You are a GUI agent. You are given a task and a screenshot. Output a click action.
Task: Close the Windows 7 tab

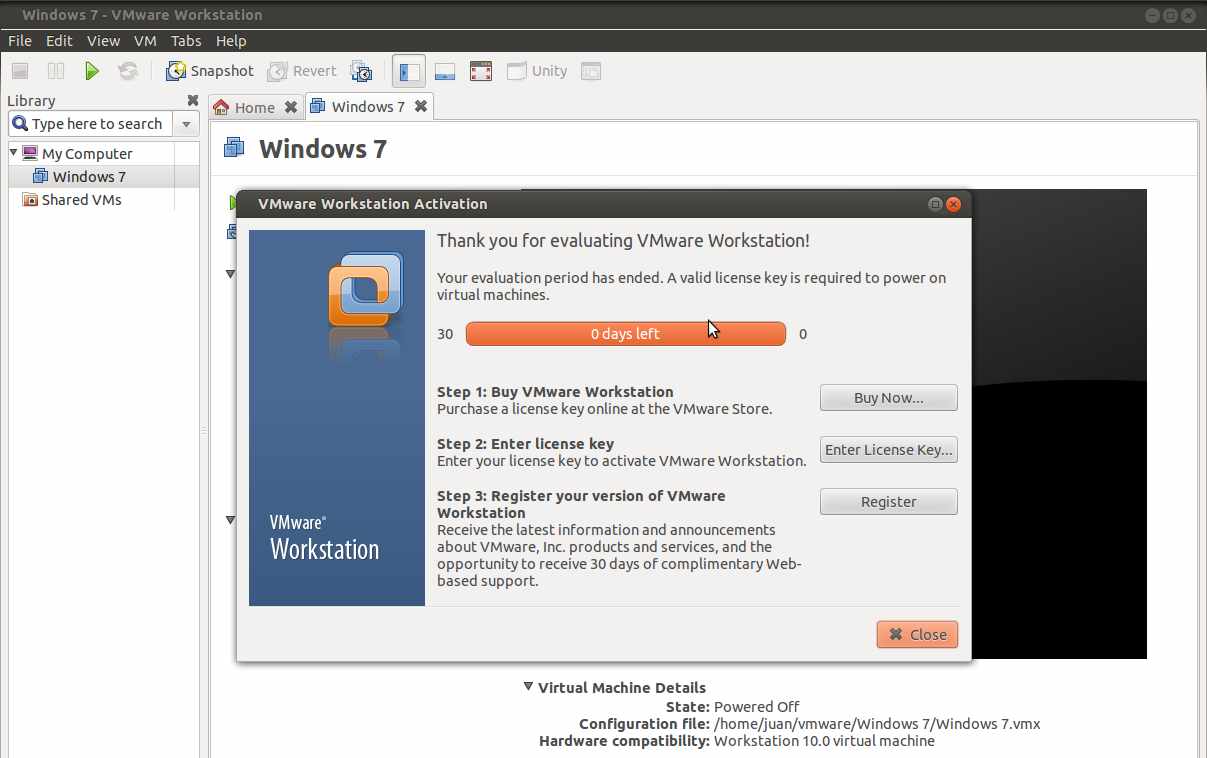pyautogui.click(x=421, y=106)
